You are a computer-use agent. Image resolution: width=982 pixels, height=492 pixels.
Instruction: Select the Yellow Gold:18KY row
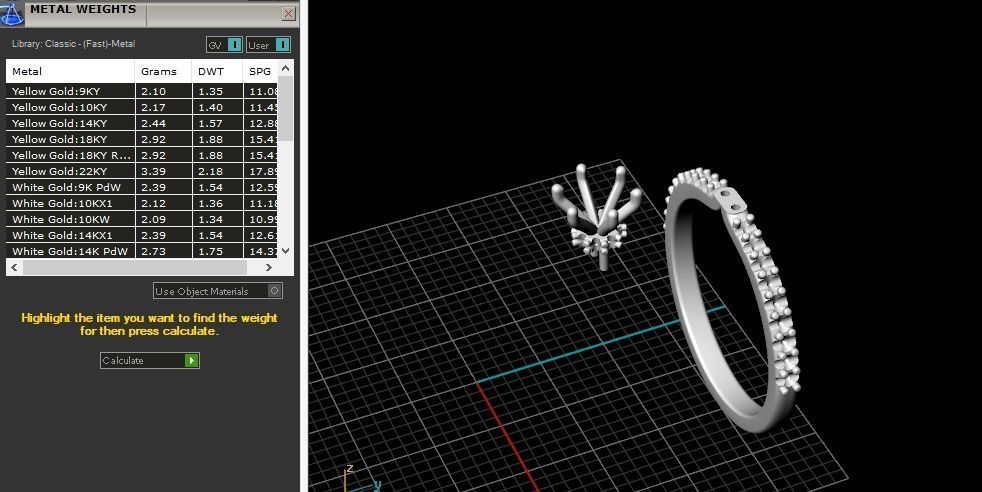coord(142,140)
